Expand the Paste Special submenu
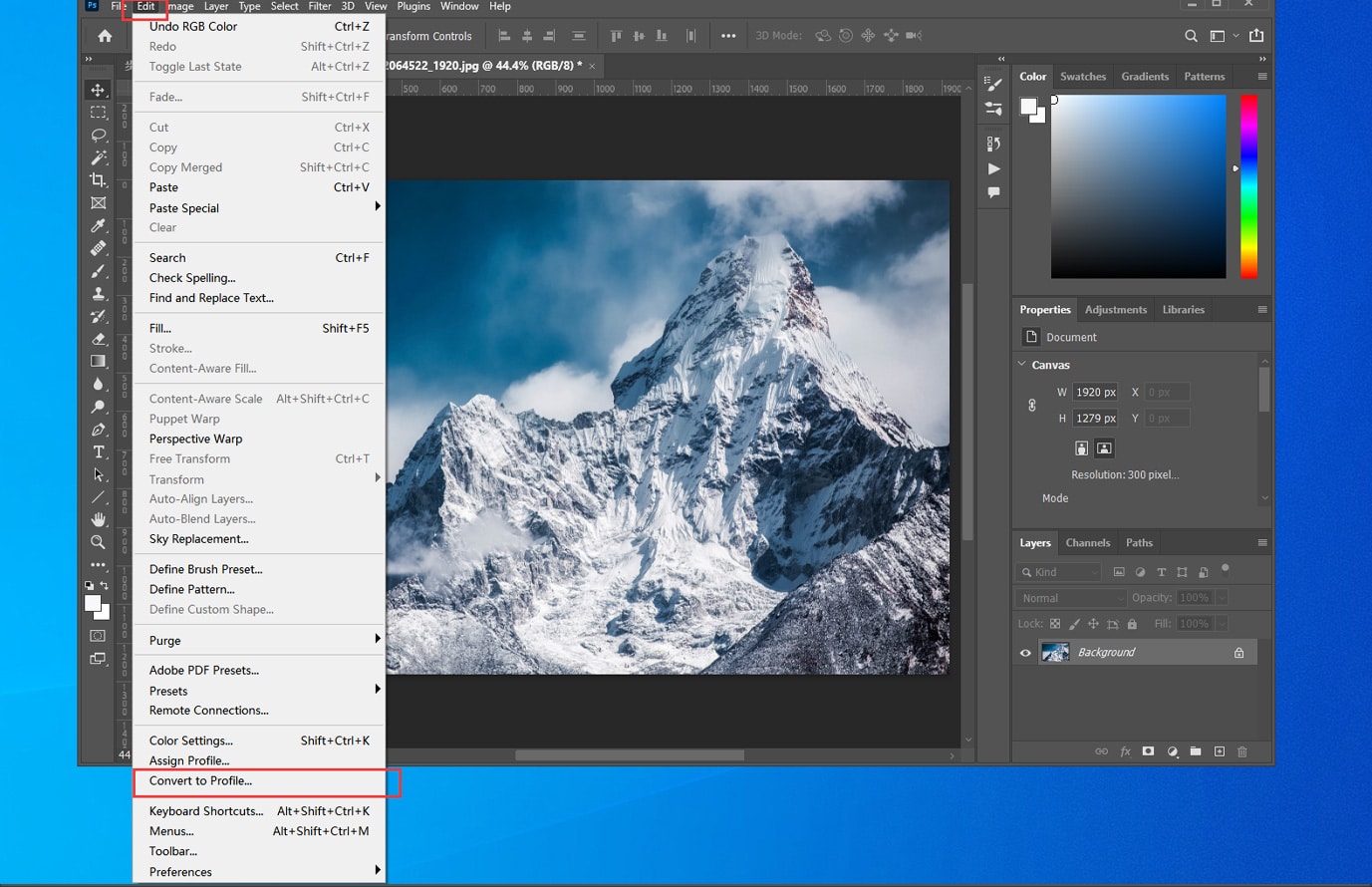 (x=259, y=207)
